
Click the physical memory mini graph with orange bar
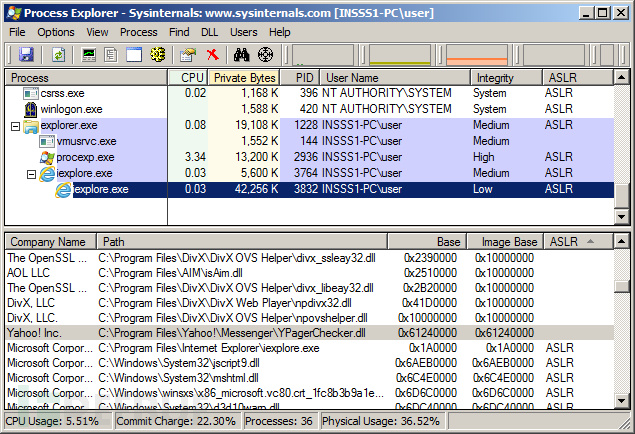(x=477, y=55)
